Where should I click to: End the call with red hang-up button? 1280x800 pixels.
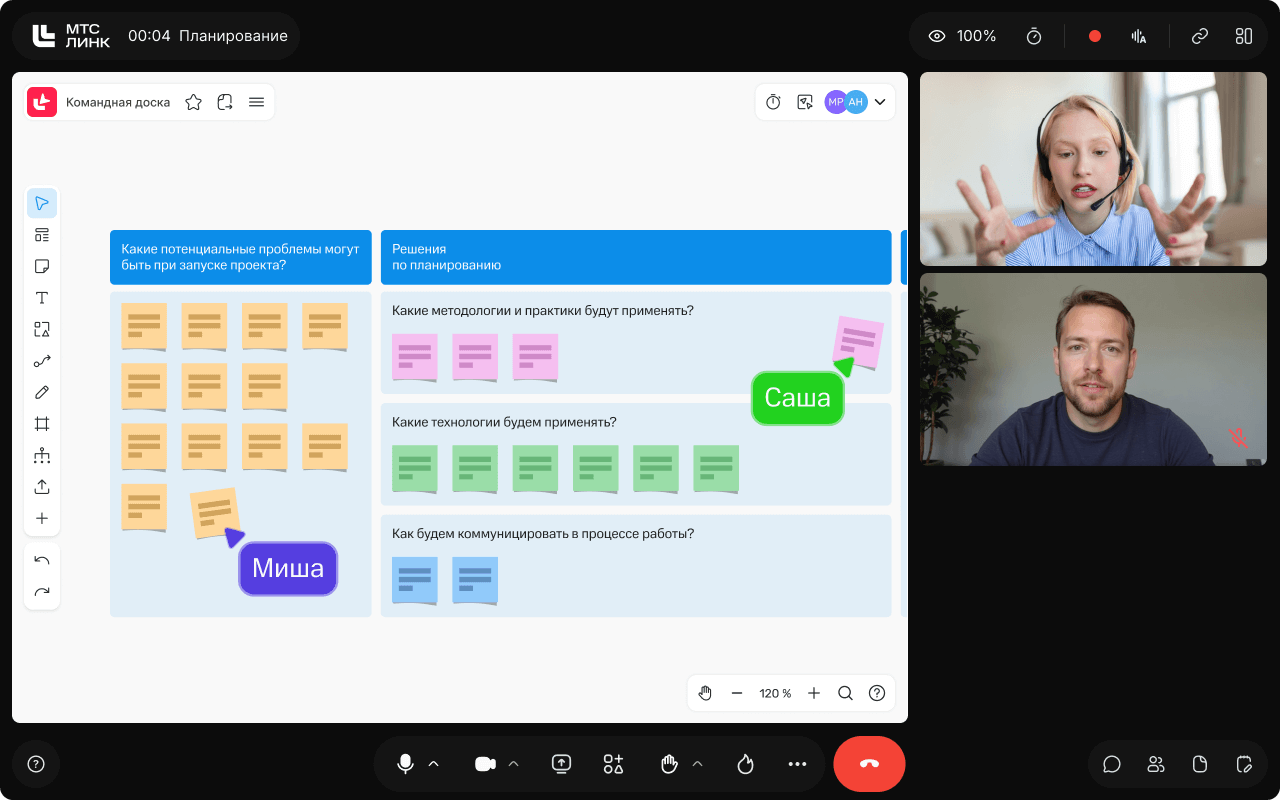(x=869, y=764)
